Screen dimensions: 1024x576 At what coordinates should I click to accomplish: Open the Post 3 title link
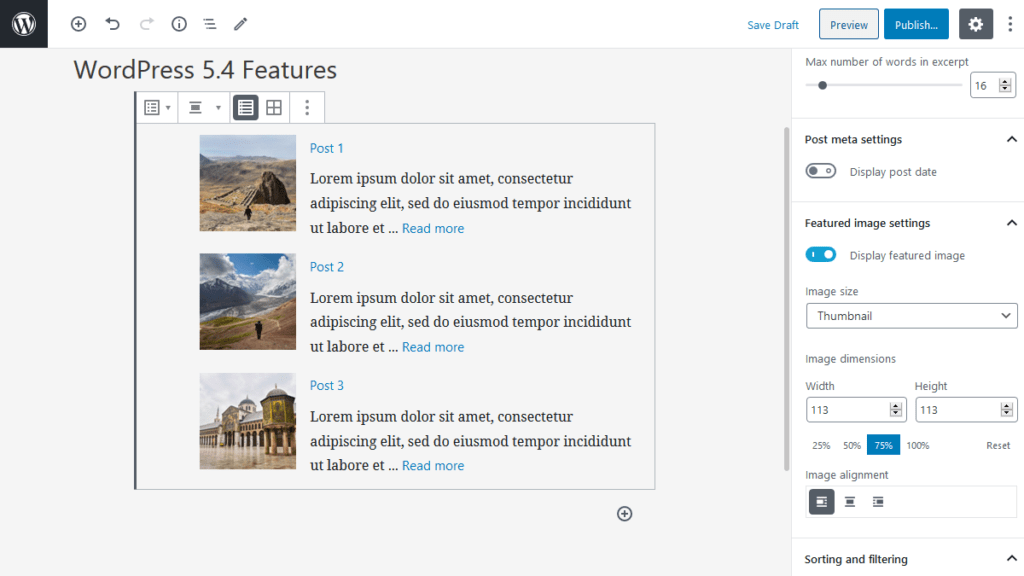click(327, 386)
